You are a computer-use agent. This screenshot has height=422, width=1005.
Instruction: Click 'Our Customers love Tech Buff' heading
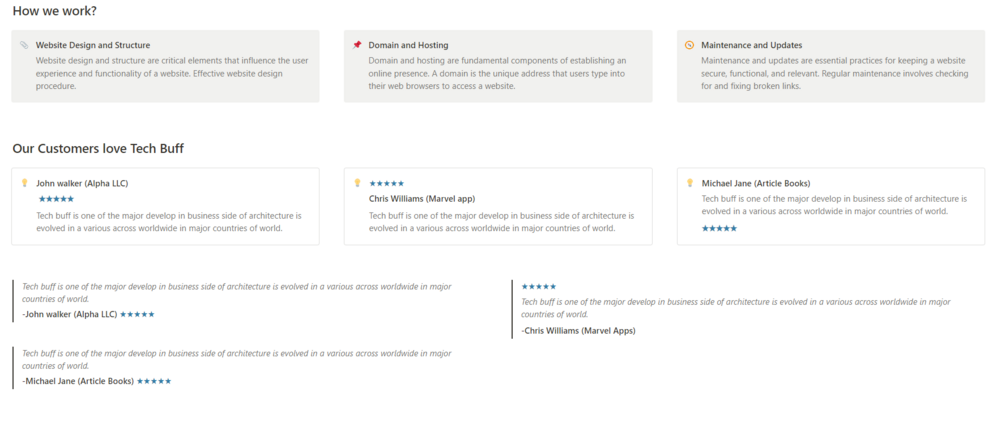pos(98,149)
